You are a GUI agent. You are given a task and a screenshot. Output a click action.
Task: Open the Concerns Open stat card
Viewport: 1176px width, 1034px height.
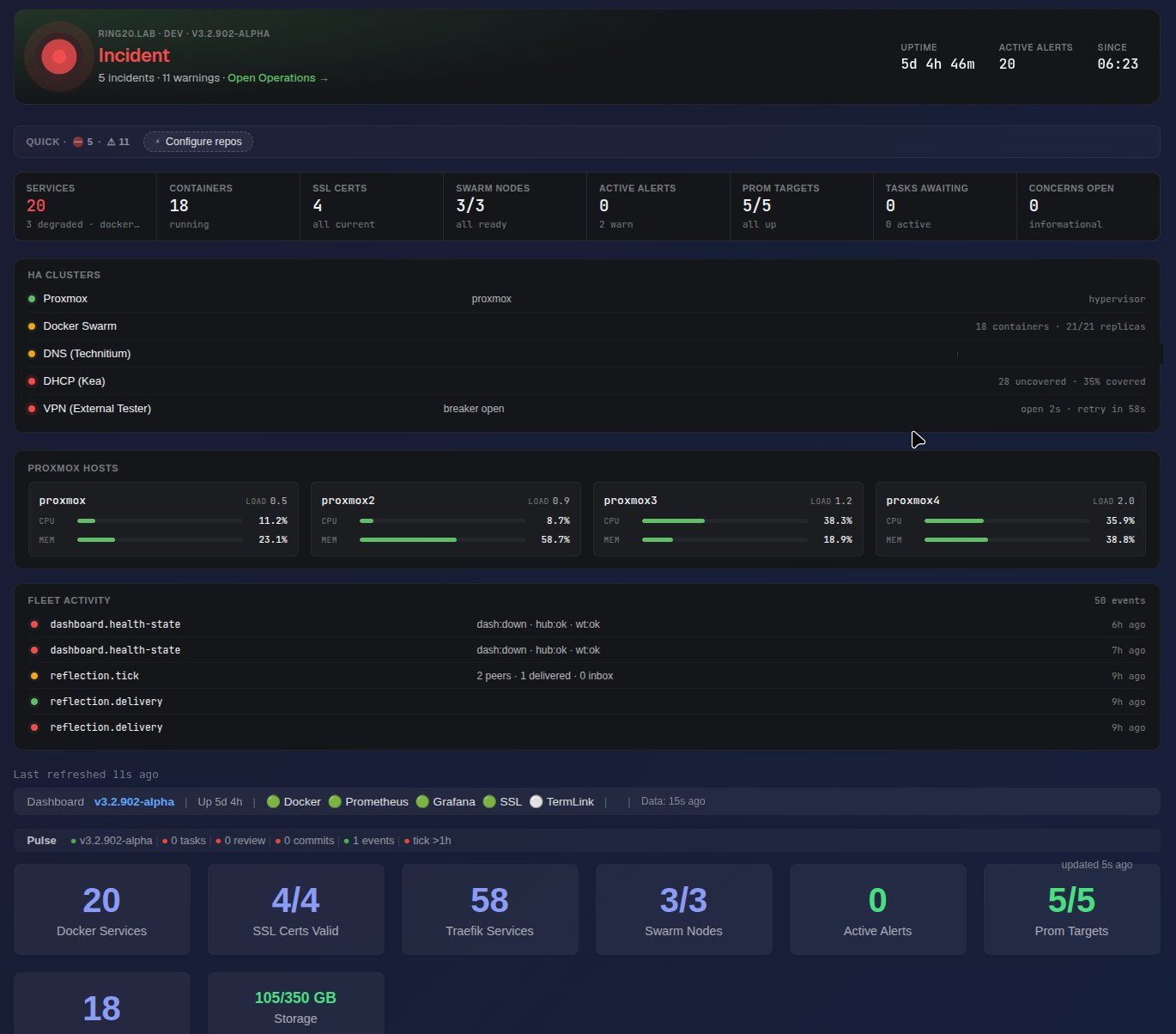[x=1088, y=206]
